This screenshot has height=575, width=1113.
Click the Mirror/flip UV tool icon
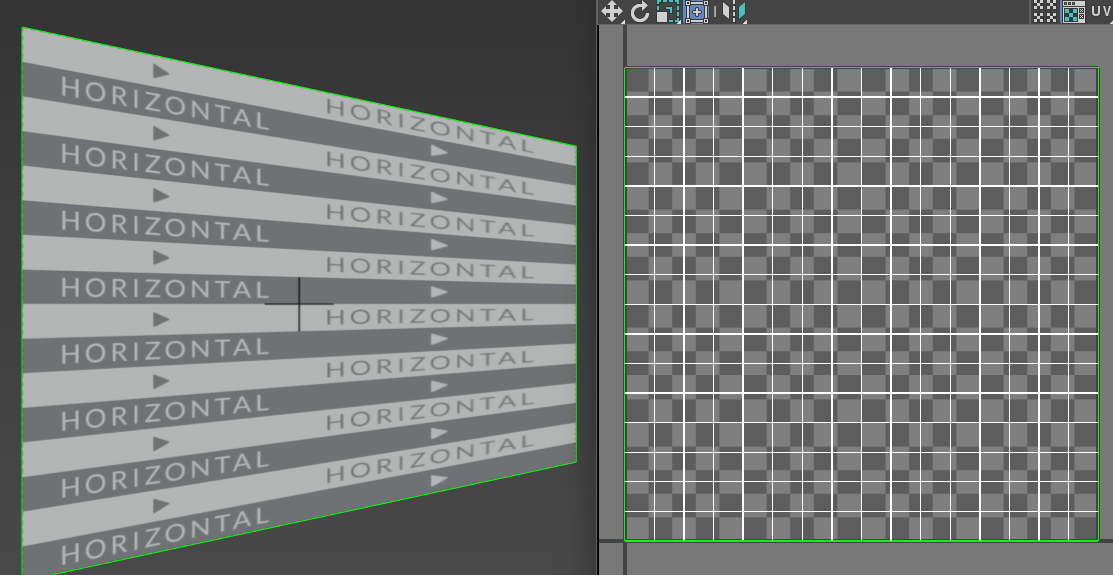click(734, 11)
